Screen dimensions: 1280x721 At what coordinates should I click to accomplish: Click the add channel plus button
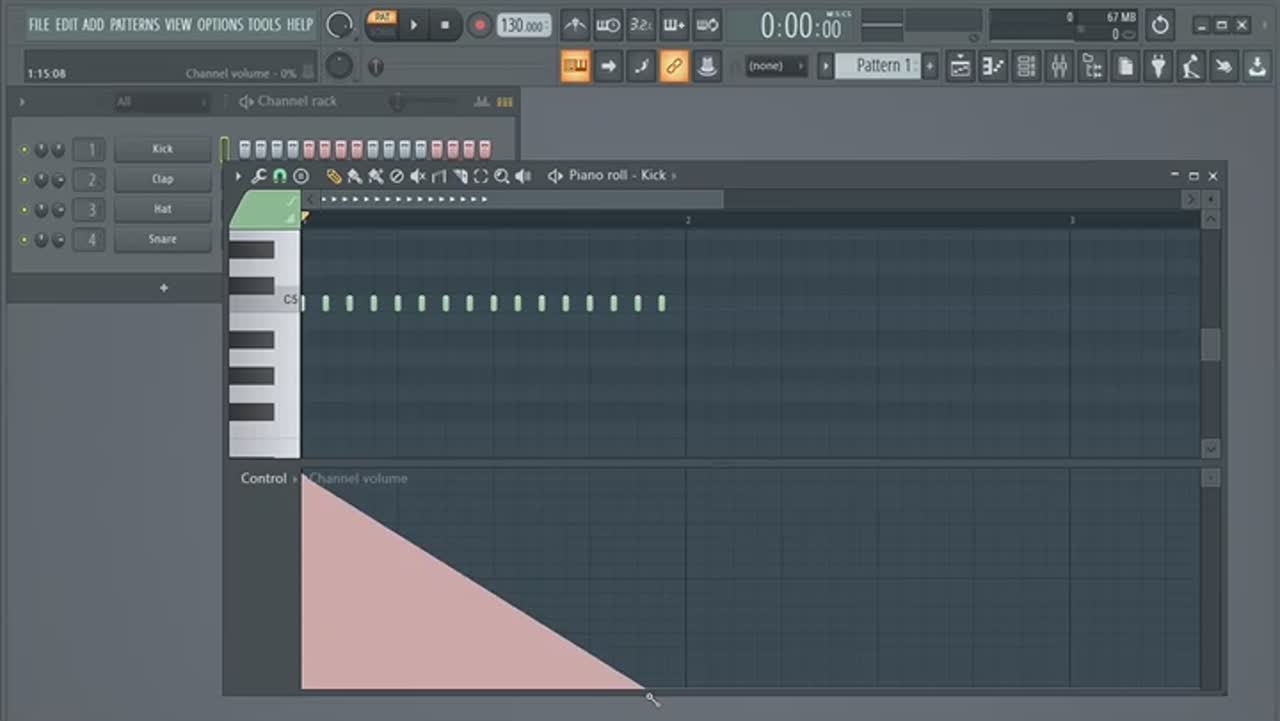click(x=164, y=288)
